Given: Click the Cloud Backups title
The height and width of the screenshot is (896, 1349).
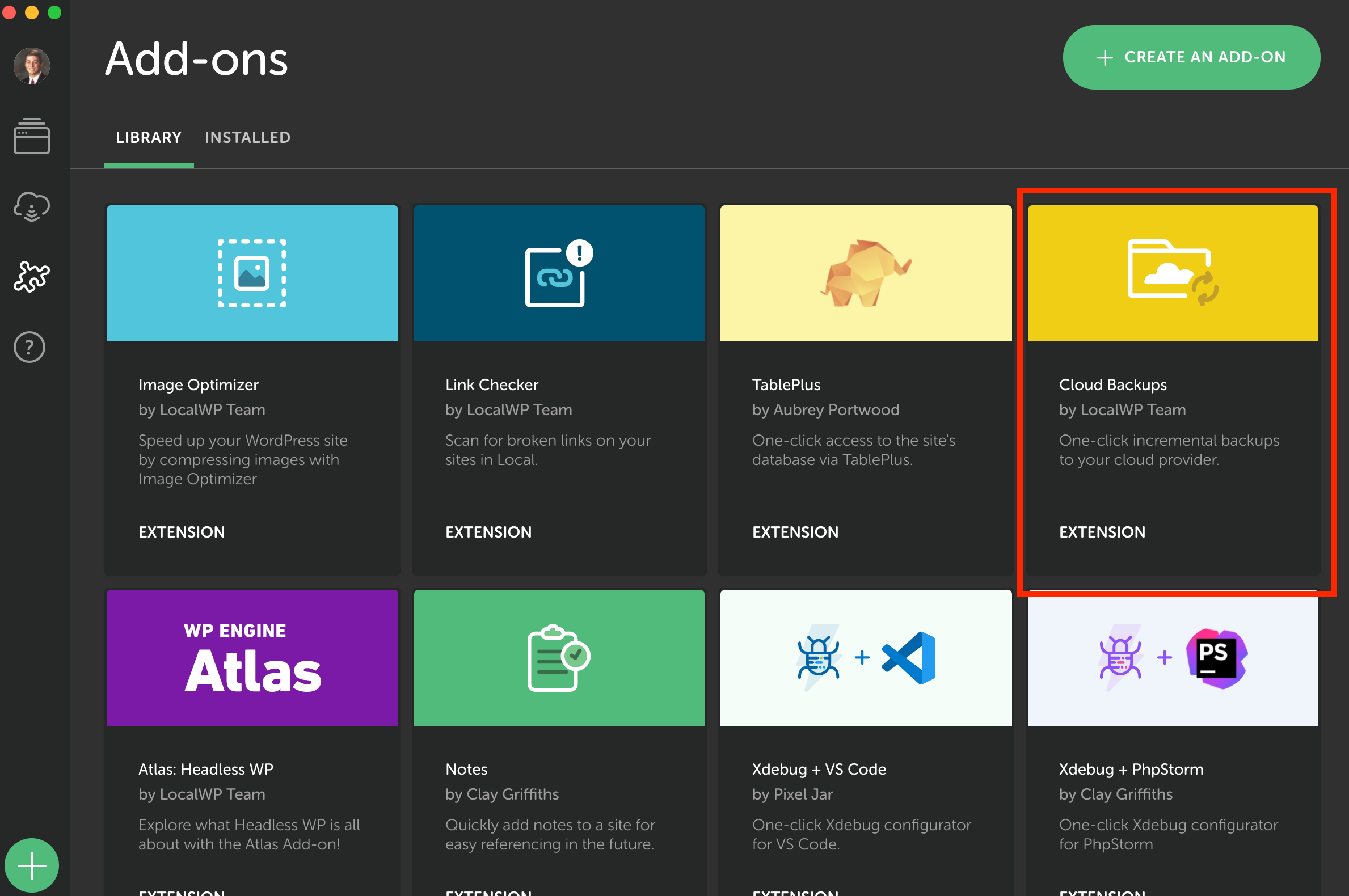Looking at the screenshot, I should [x=1112, y=385].
